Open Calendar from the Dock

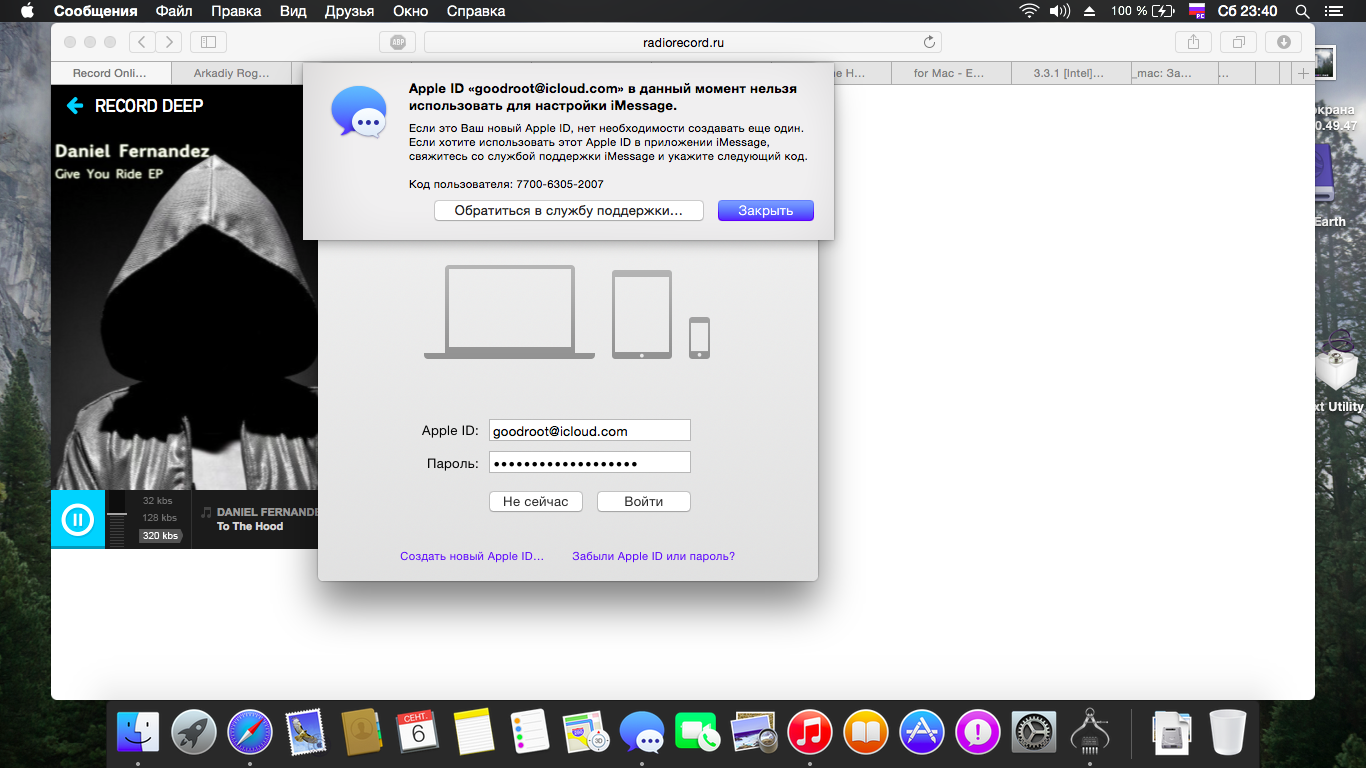click(418, 732)
